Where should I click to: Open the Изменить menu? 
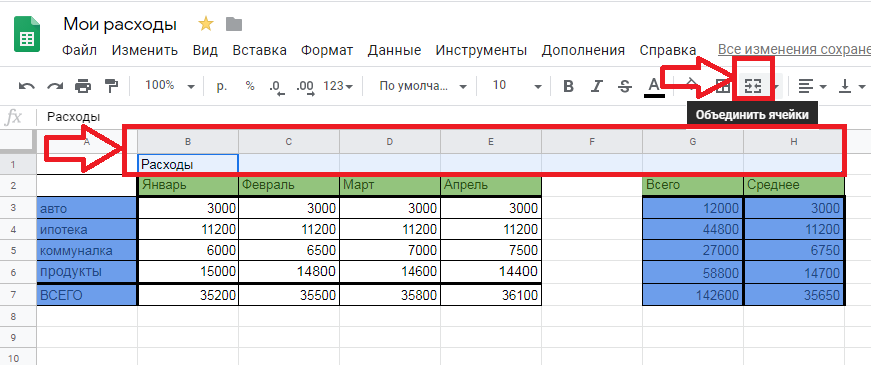[144, 51]
